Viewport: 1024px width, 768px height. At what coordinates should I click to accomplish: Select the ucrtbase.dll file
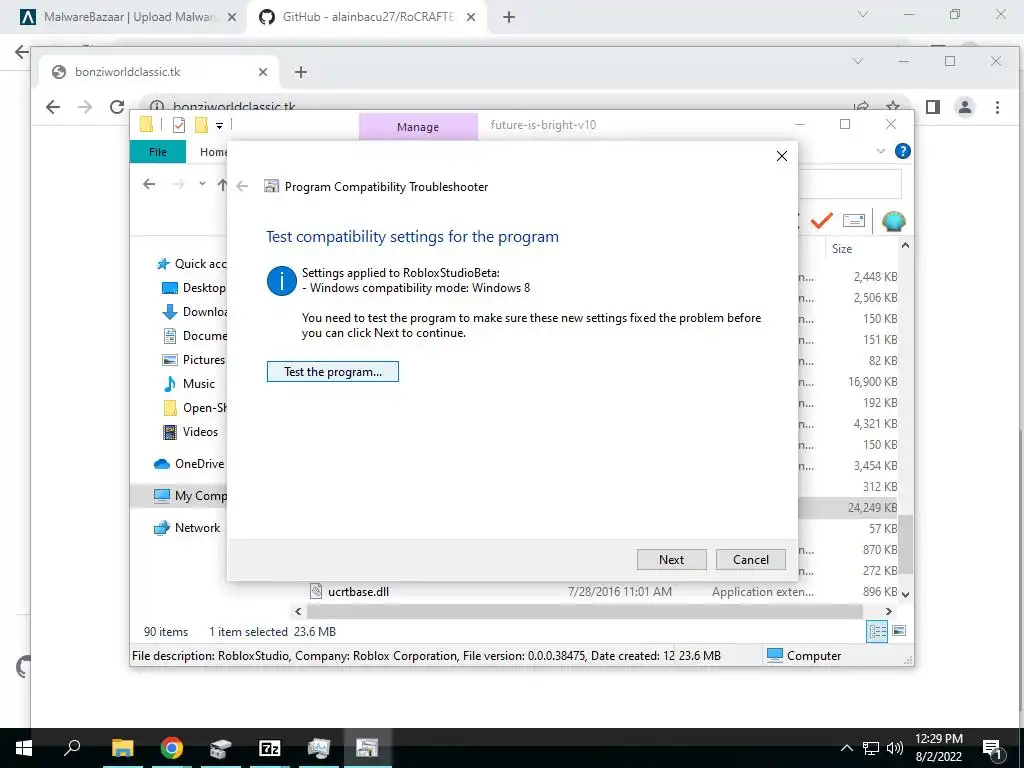[x=359, y=592]
